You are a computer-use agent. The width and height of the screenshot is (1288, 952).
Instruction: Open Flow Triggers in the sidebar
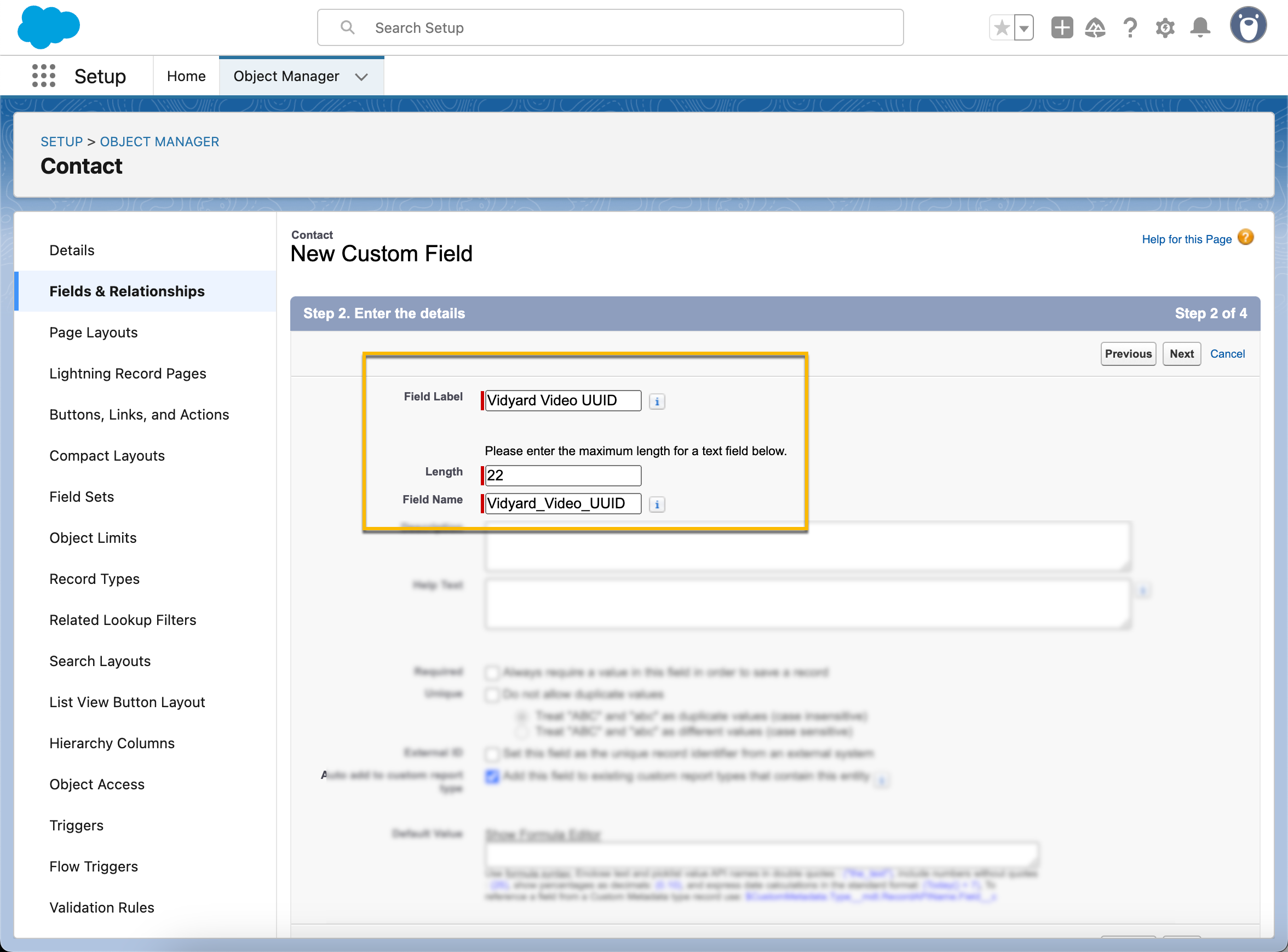point(145,866)
